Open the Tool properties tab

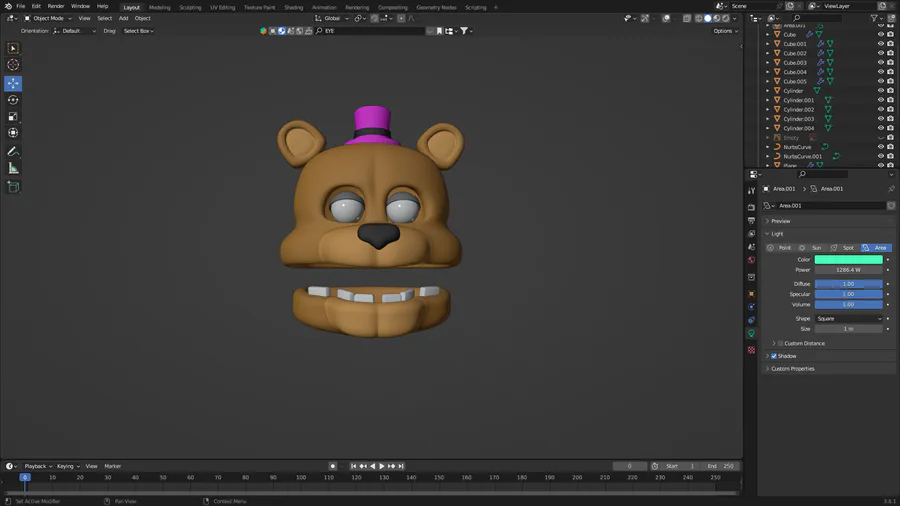coord(751,190)
